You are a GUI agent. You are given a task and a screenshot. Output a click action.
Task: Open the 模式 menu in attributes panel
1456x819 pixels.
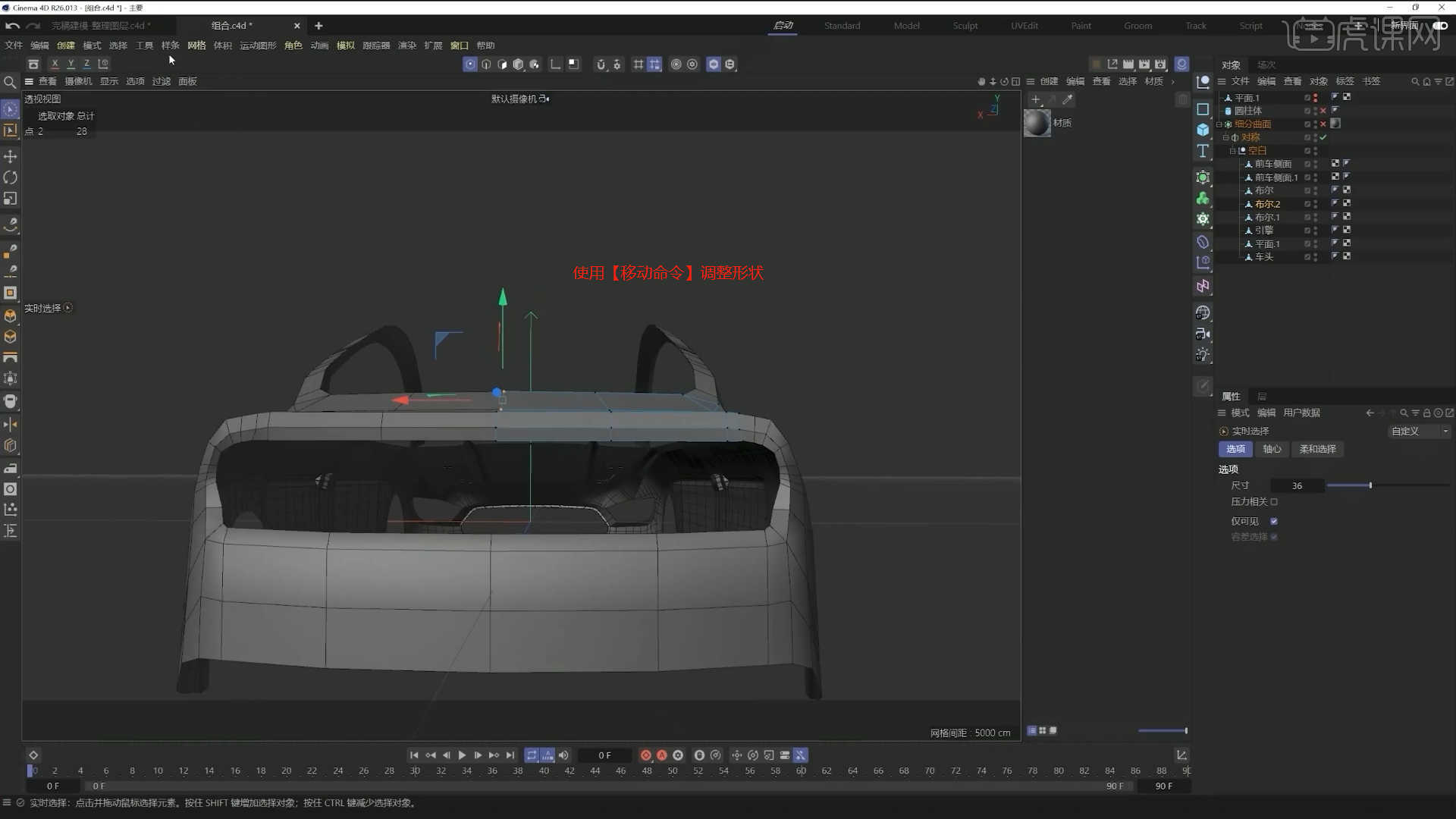coord(1240,413)
